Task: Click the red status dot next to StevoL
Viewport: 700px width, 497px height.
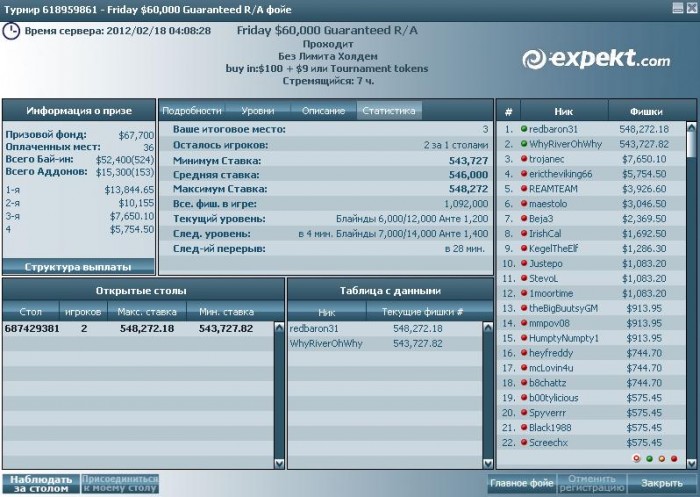Action: tap(524, 278)
